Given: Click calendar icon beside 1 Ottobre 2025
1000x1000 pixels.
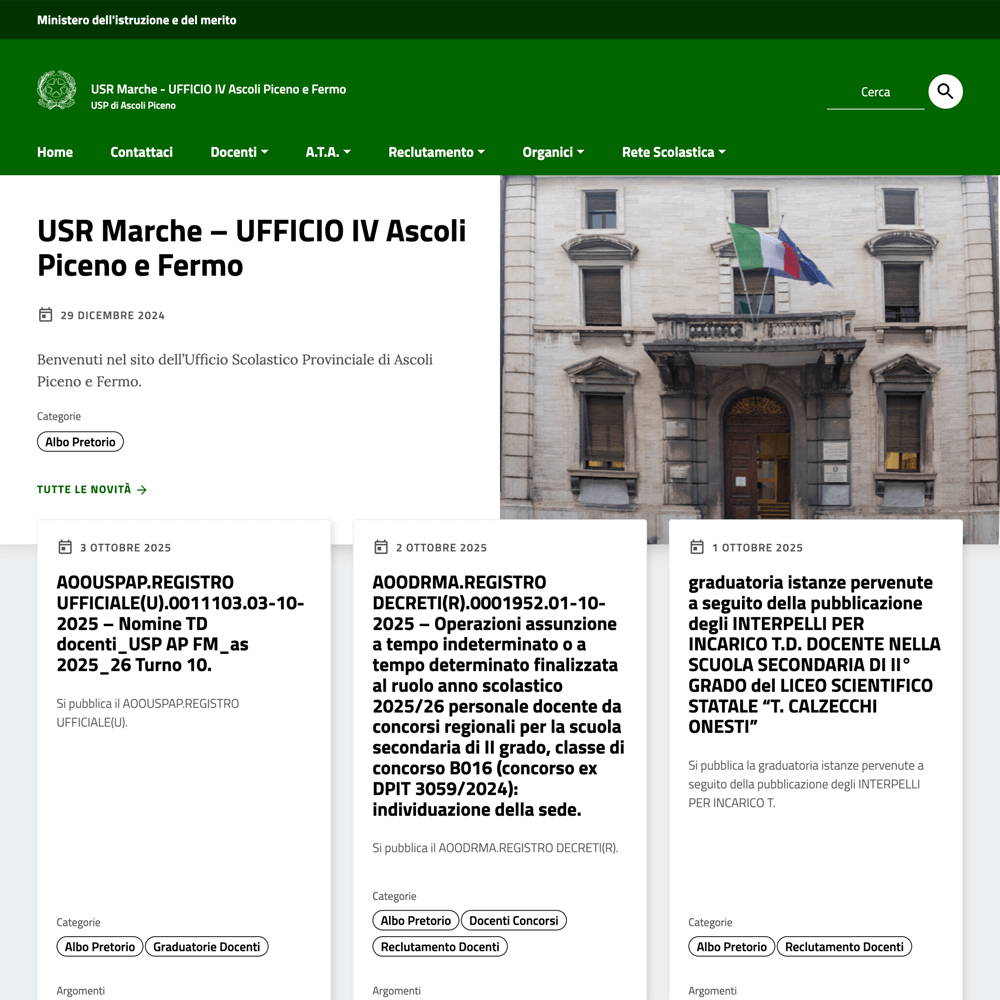Looking at the screenshot, I should click(x=697, y=547).
